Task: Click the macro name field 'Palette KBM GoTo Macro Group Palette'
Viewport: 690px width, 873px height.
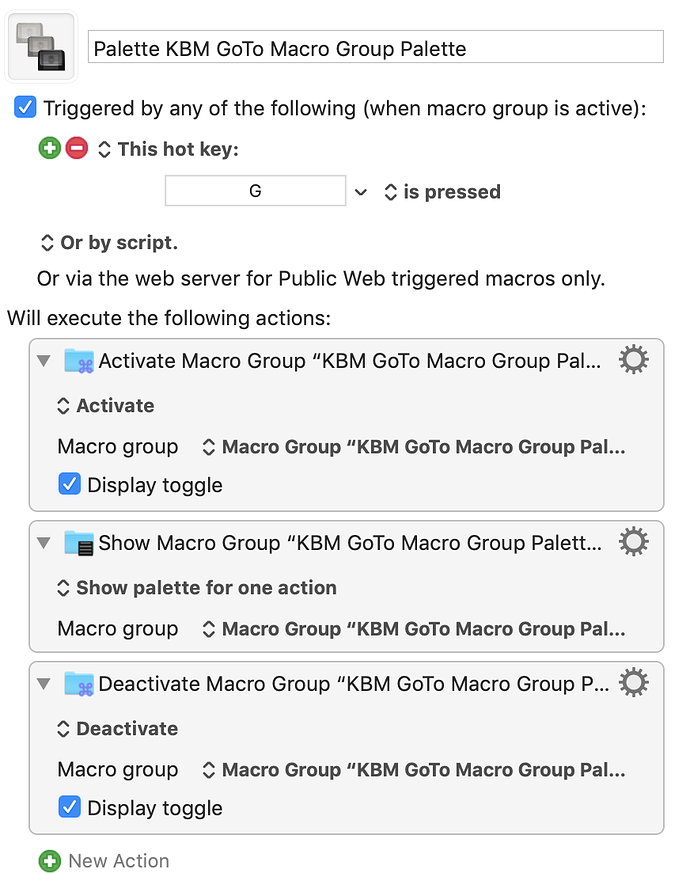Action: [375, 47]
